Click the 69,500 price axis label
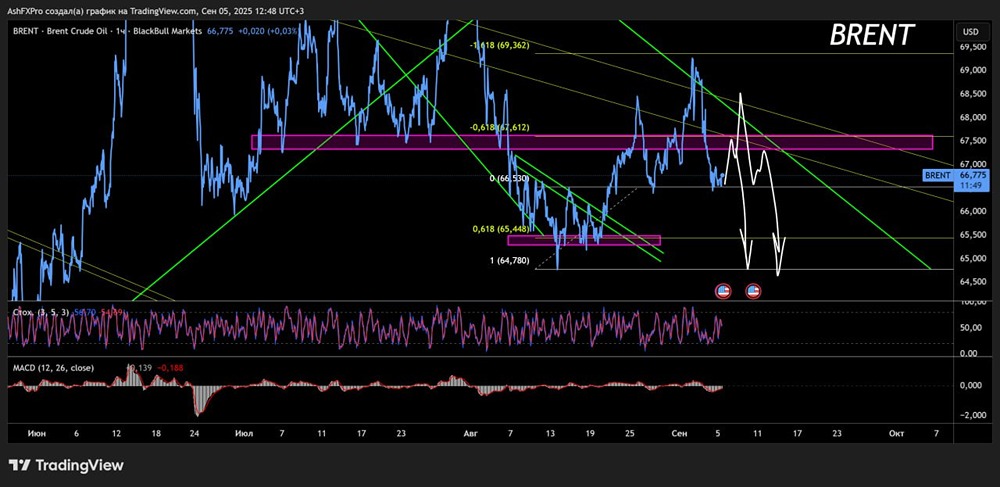 coord(973,47)
